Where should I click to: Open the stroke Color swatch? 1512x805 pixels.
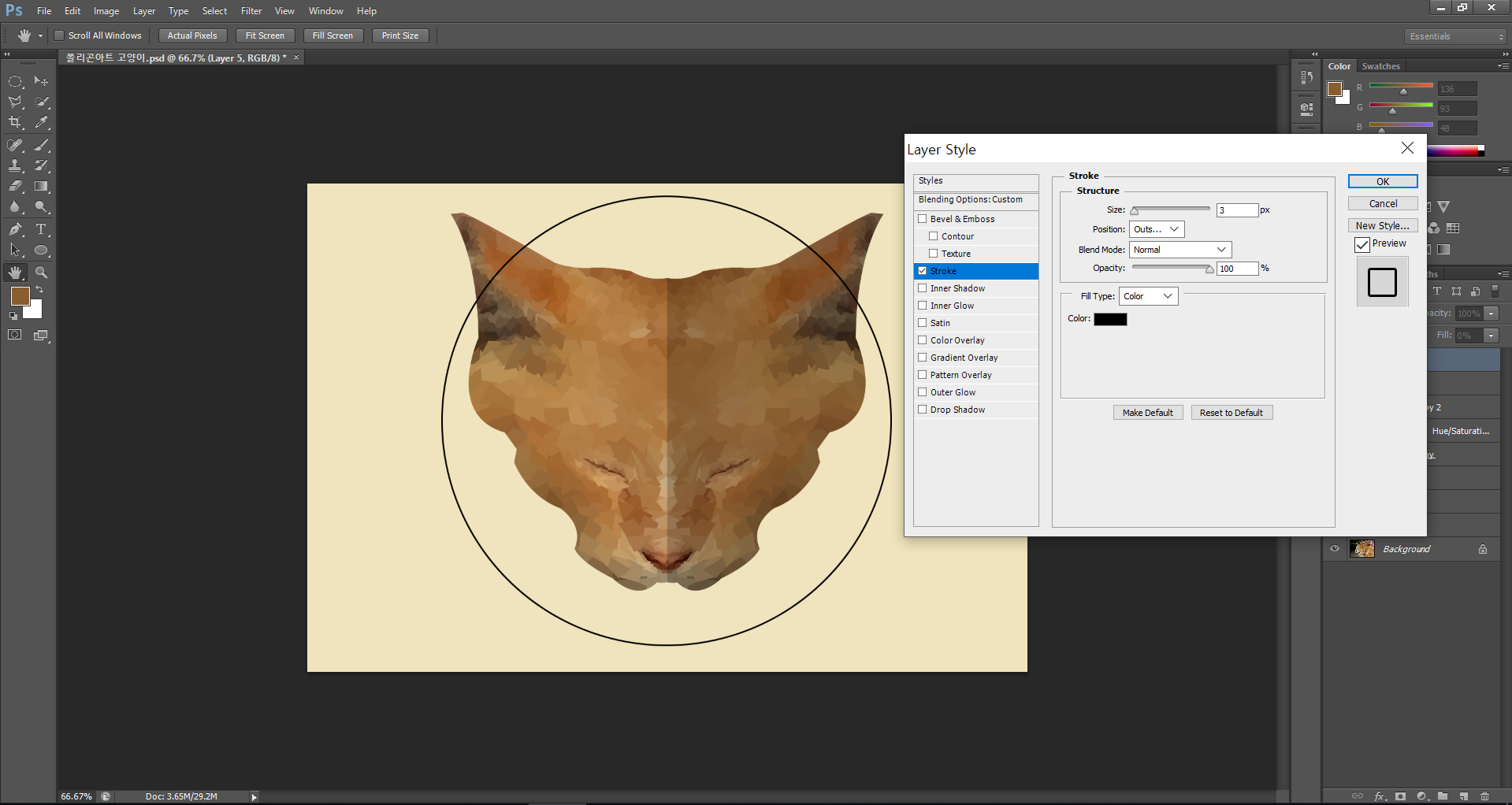(x=1110, y=319)
